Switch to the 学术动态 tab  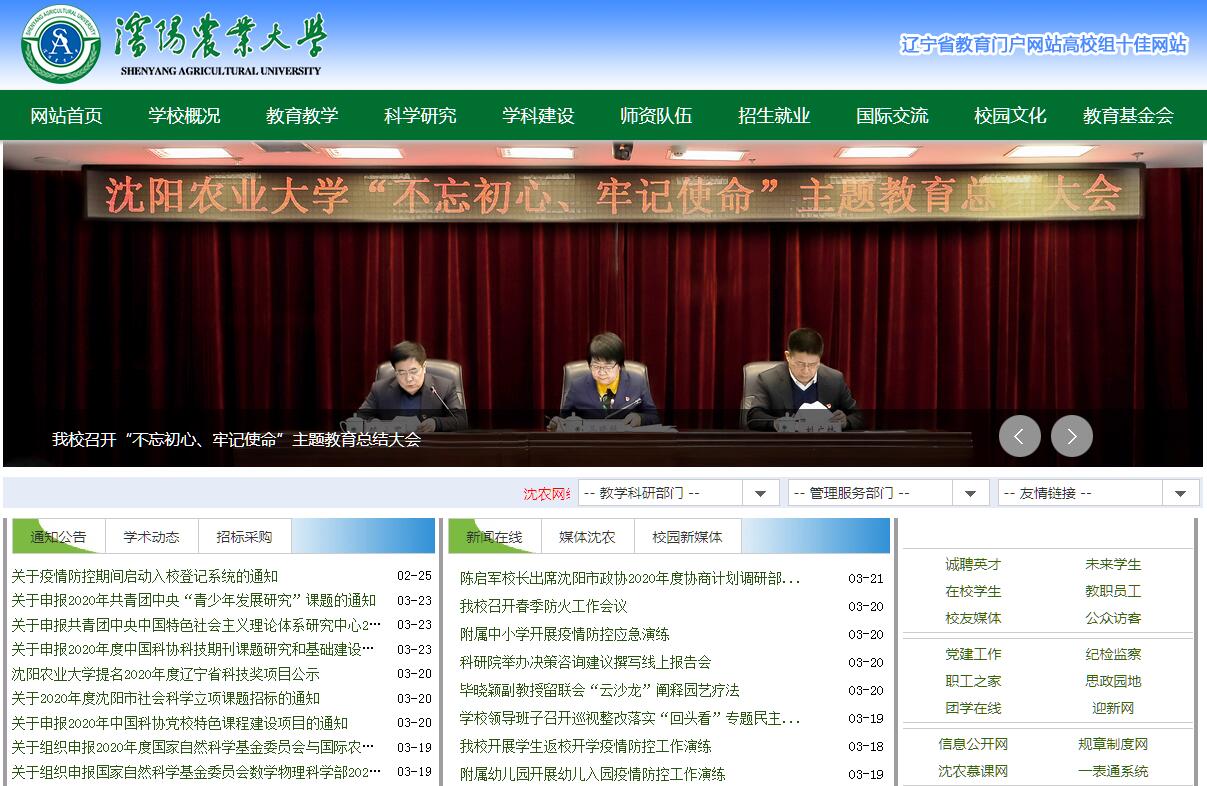pyautogui.click(x=152, y=537)
